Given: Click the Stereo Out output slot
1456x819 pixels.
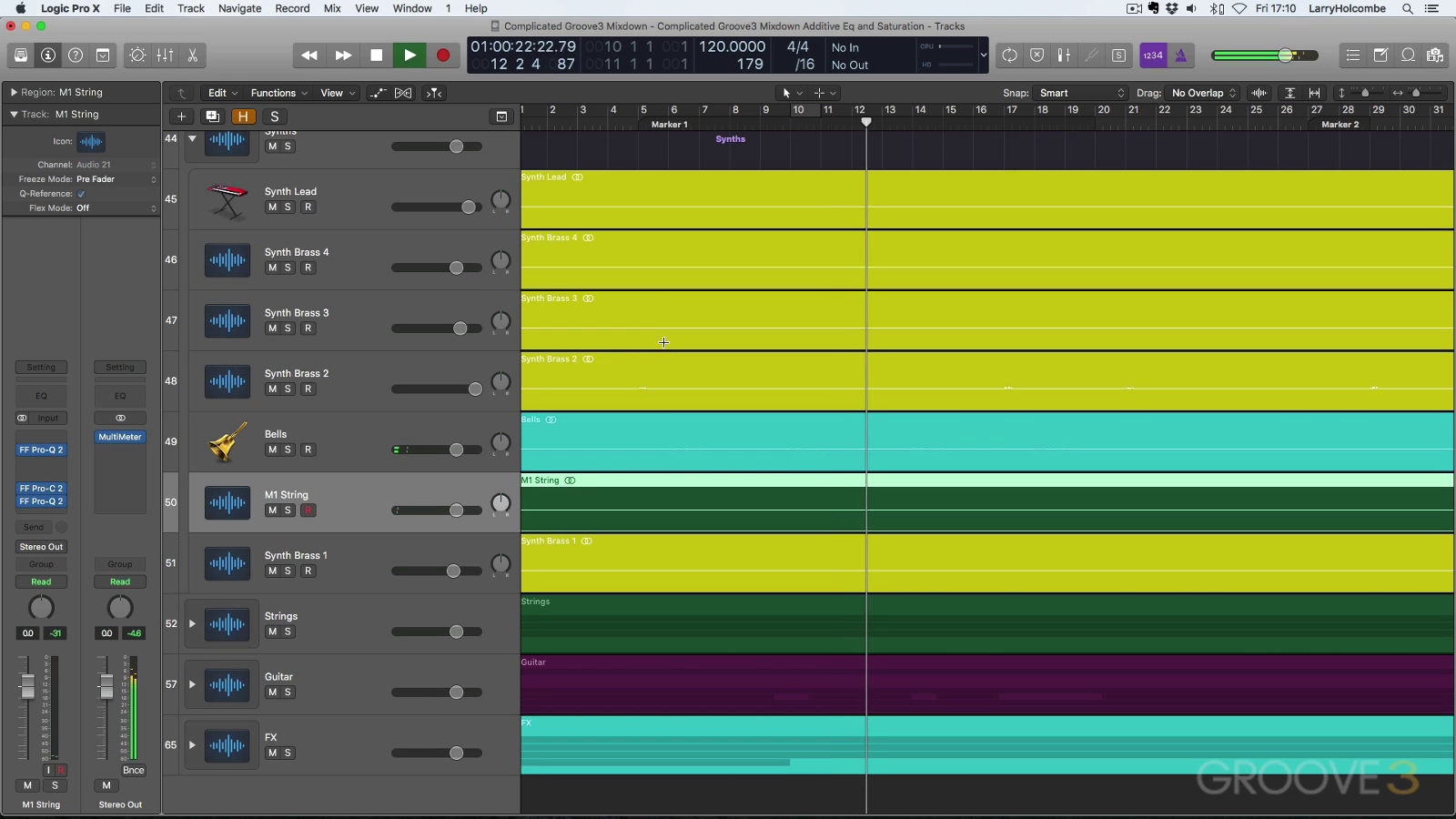Looking at the screenshot, I should tap(41, 547).
